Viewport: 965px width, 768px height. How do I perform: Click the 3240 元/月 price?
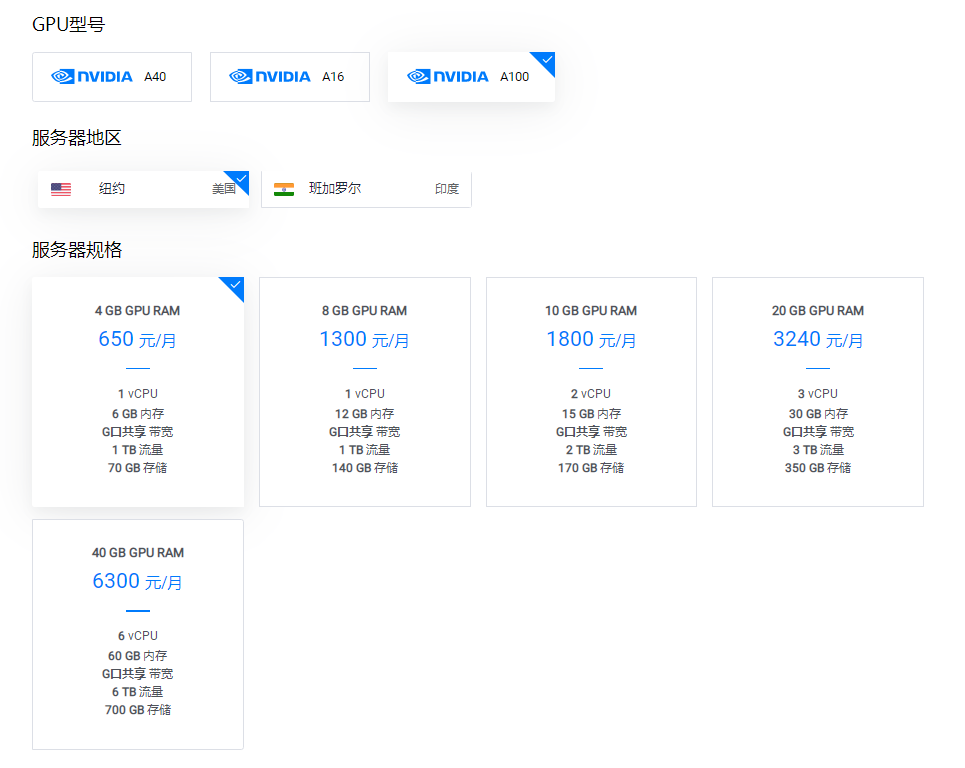pos(818,339)
